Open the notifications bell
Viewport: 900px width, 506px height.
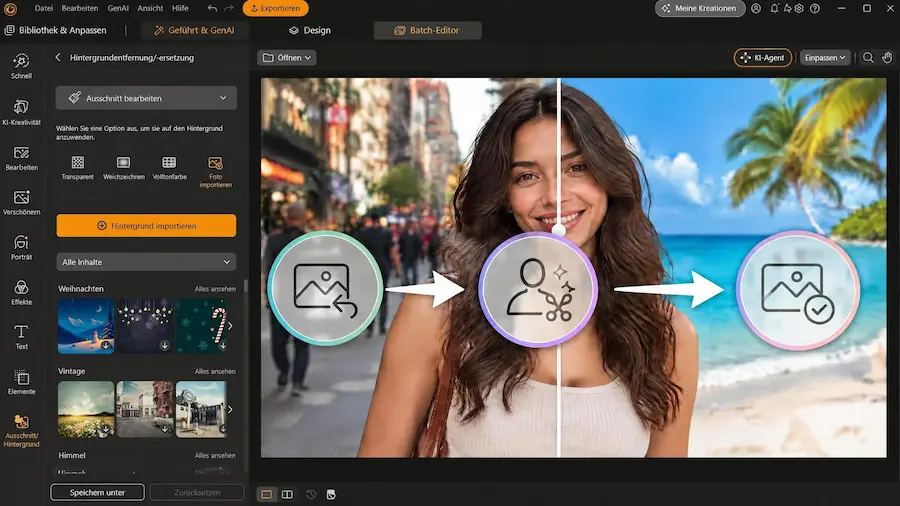[x=774, y=8]
